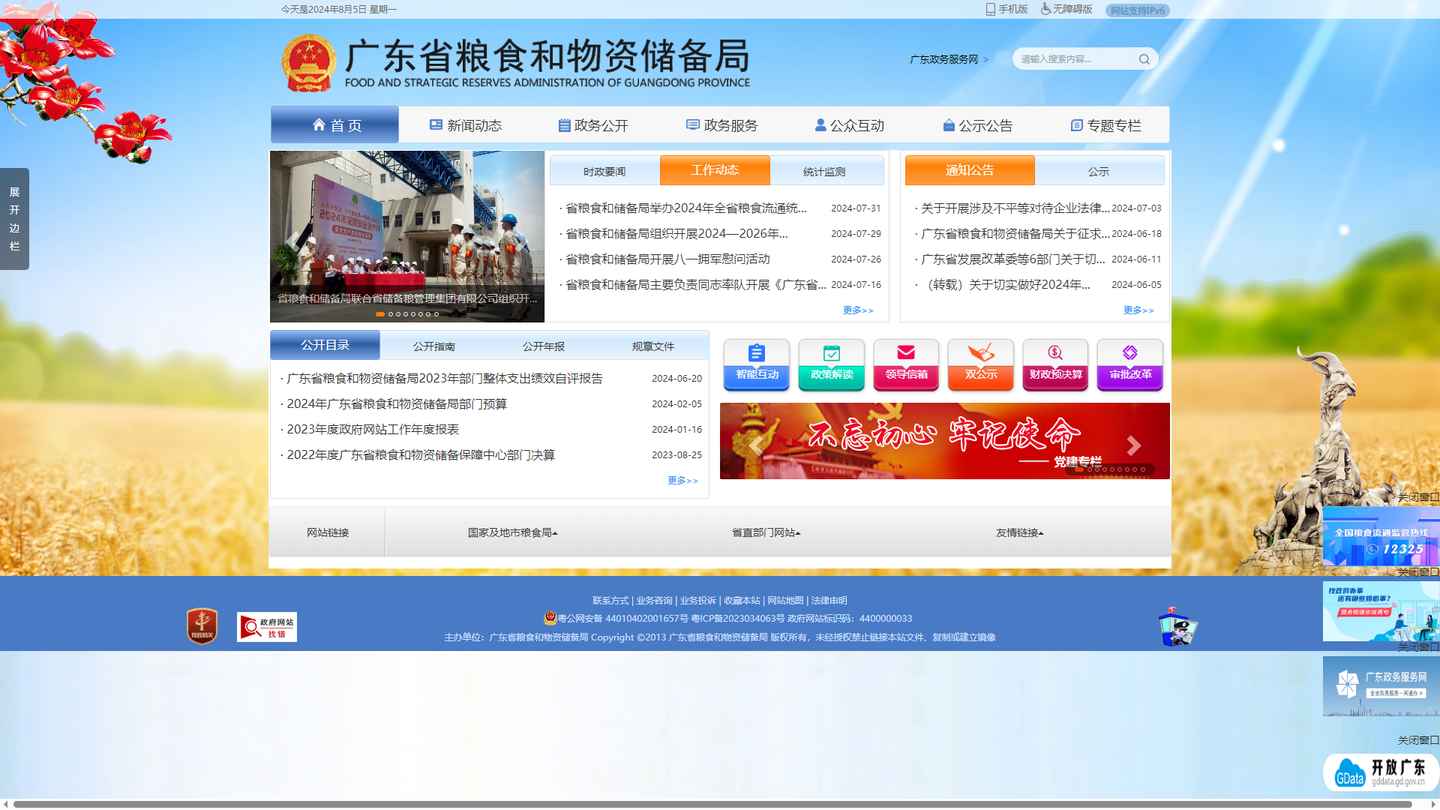Open the 12325 hotline floating banner
Screen dimensions: 1440x810
click(1381, 536)
